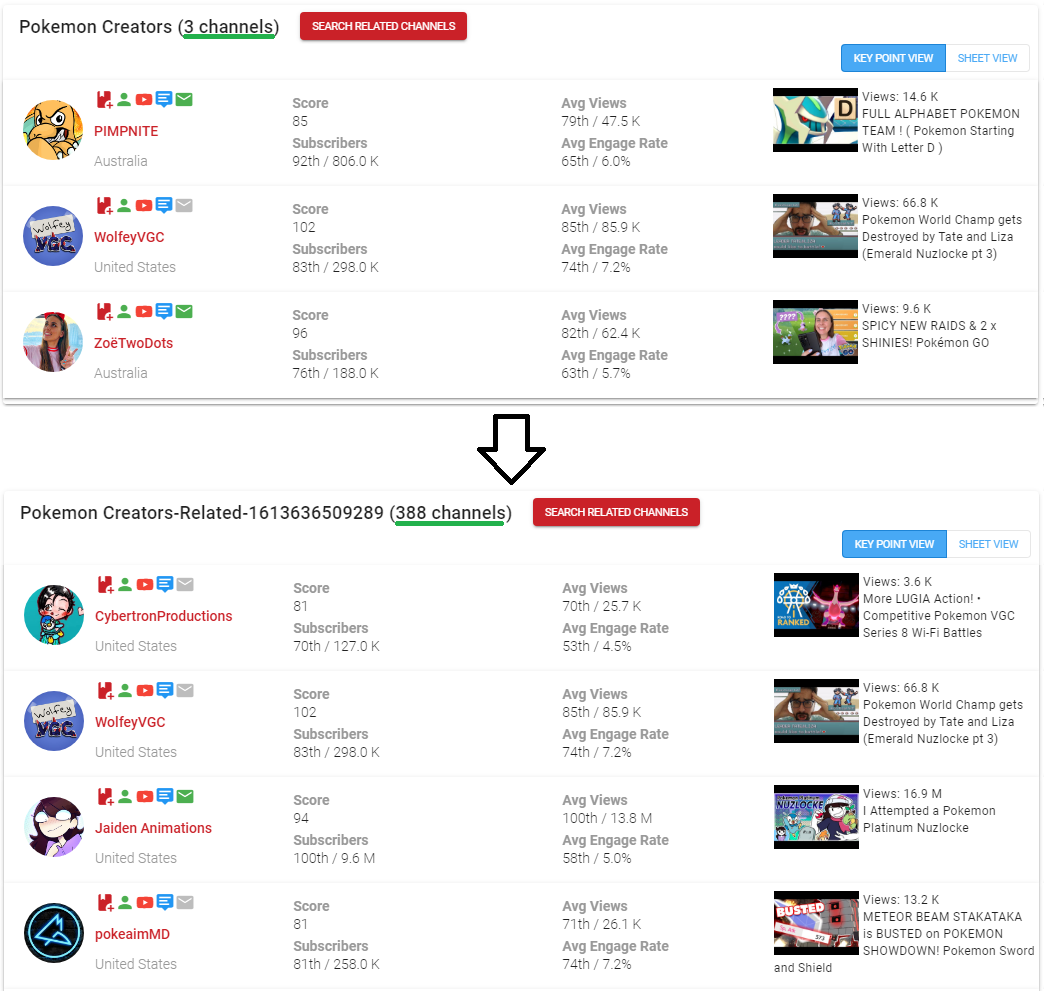The height and width of the screenshot is (992, 1044).
Task: Click the green email icon for Jaiden Animations
Action: pos(186,796)
